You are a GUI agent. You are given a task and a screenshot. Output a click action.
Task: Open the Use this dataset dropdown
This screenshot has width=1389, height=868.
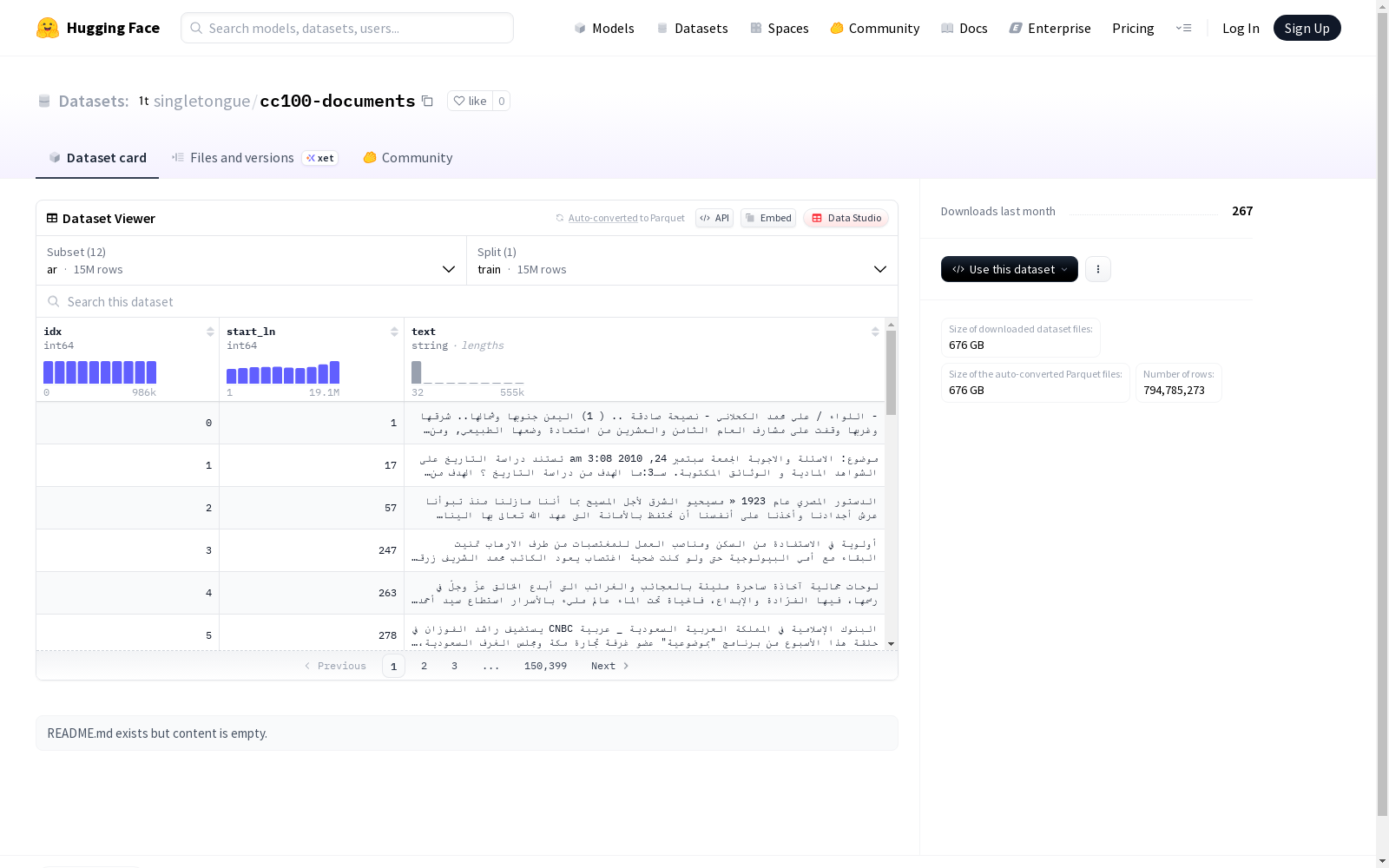tap(1010, 269)
